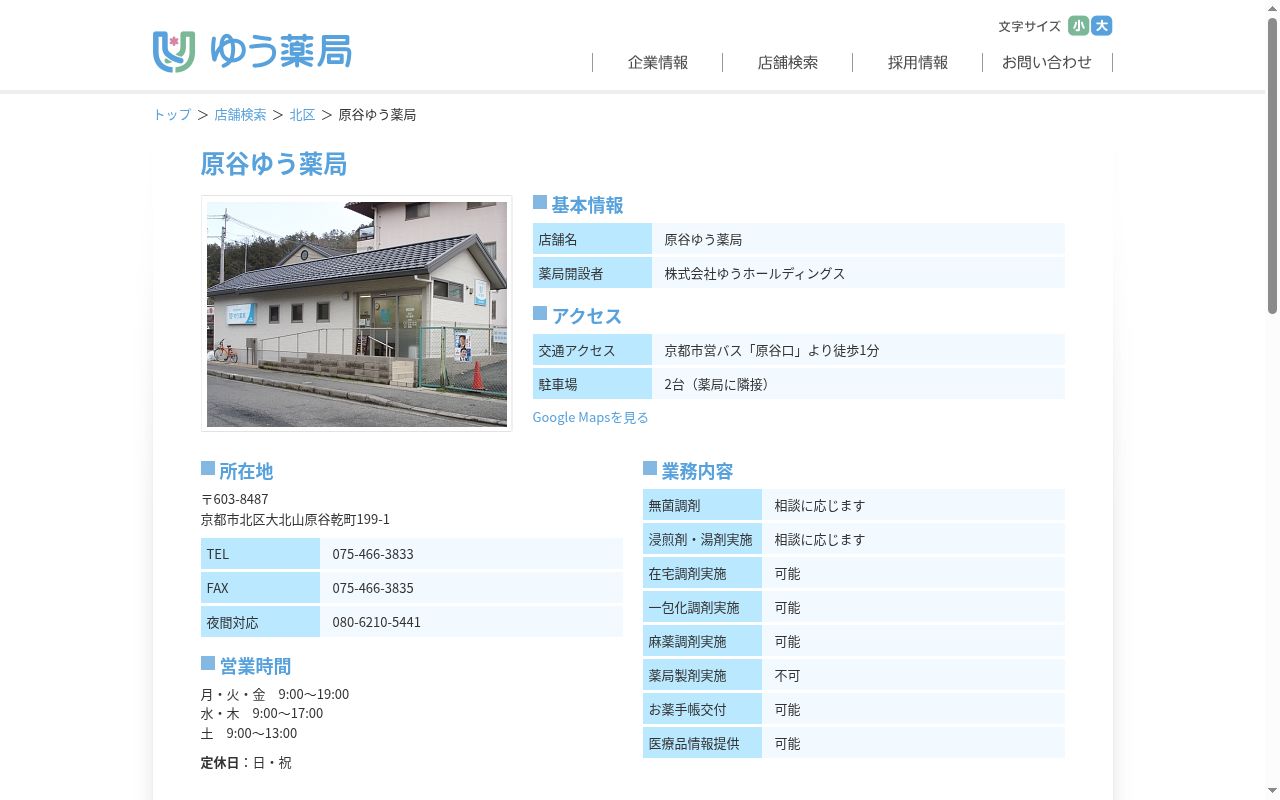
Task: Open the 店舗検索 menu
Action: click(x=788, y=62)
